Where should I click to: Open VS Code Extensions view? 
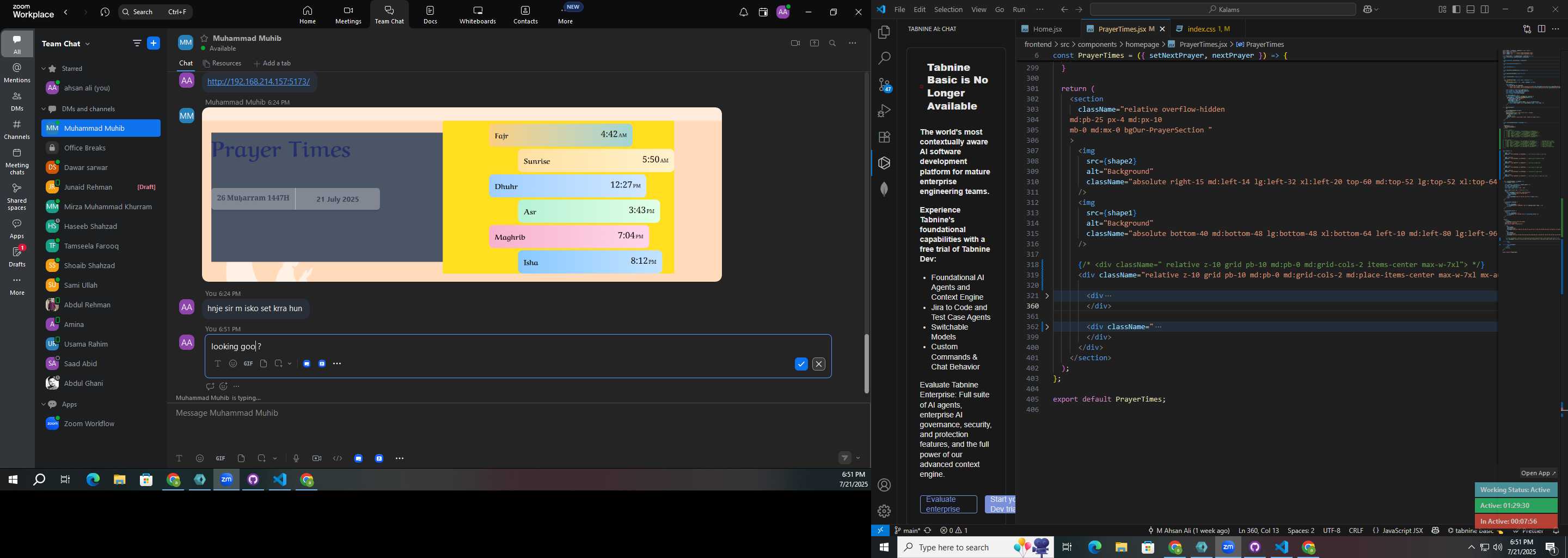[x=884, y=137]
